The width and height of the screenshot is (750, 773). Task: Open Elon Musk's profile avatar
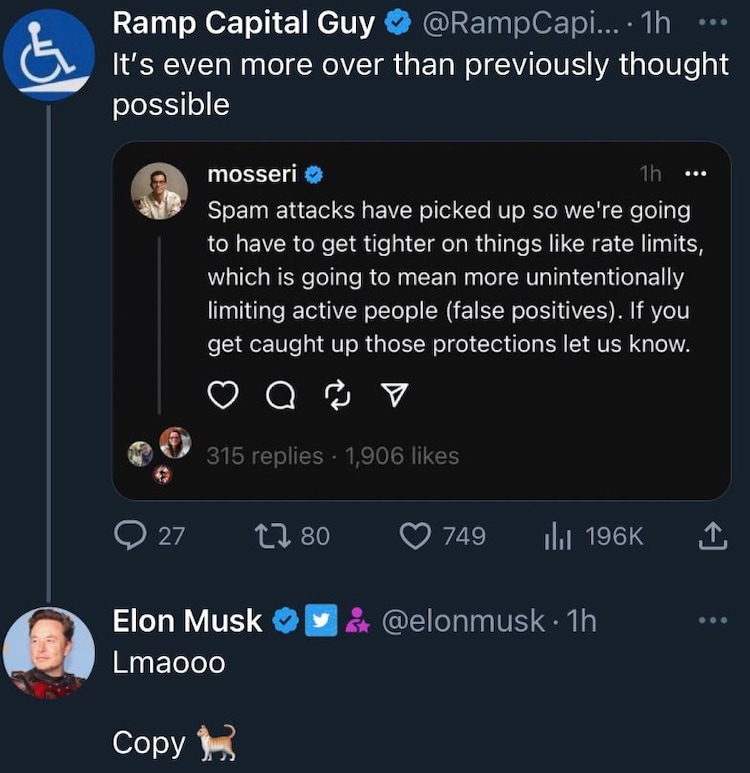(x=48, y=653)
